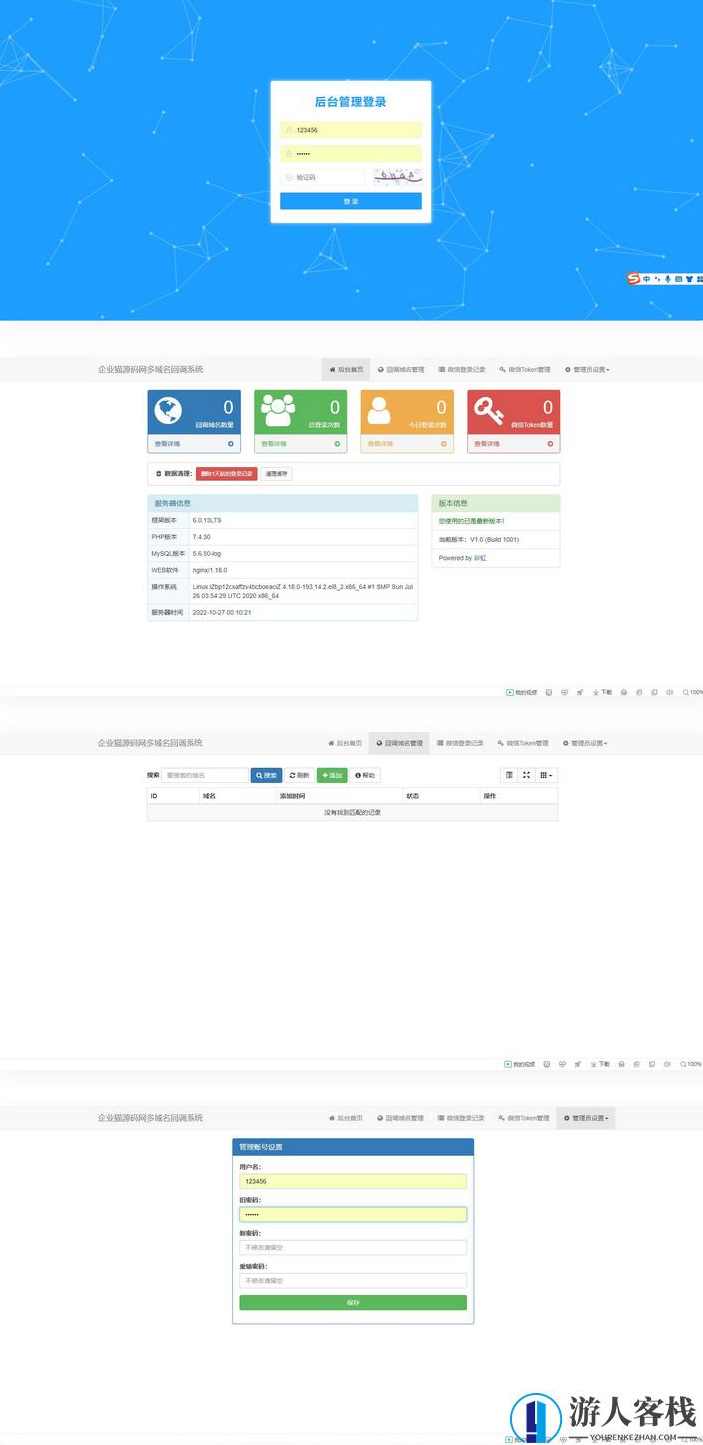This screenshot has height=1445, width=703.
Task: Open 查看详情 under the 今日登录次数 card
Action: pyautogui.click(x=380, y=443)
